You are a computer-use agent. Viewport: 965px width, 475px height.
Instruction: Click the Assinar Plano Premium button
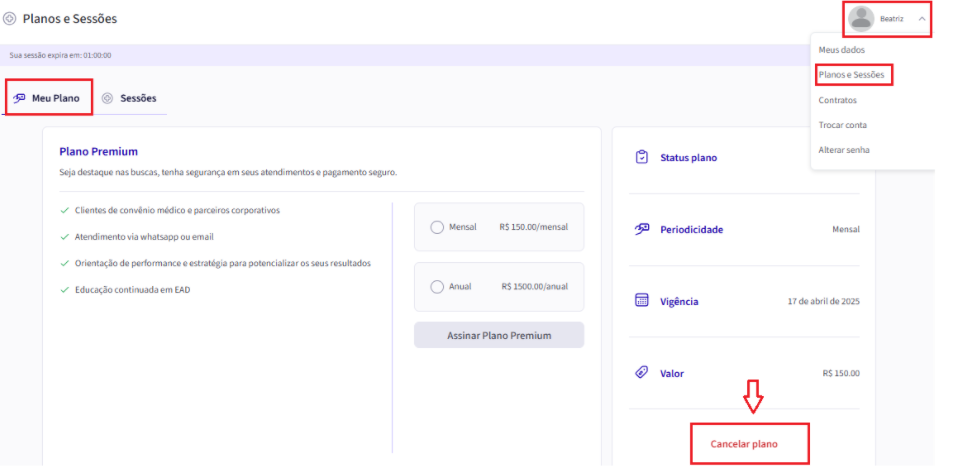tap(499, 335)
